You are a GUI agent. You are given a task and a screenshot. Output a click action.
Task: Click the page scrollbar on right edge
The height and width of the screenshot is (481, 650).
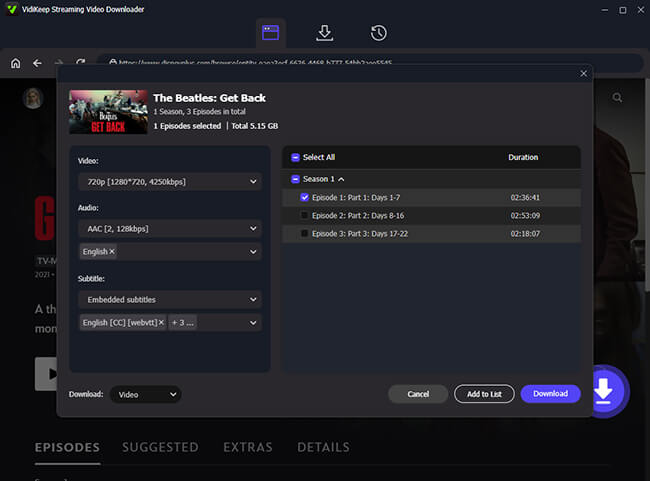[x=647, y=187]
